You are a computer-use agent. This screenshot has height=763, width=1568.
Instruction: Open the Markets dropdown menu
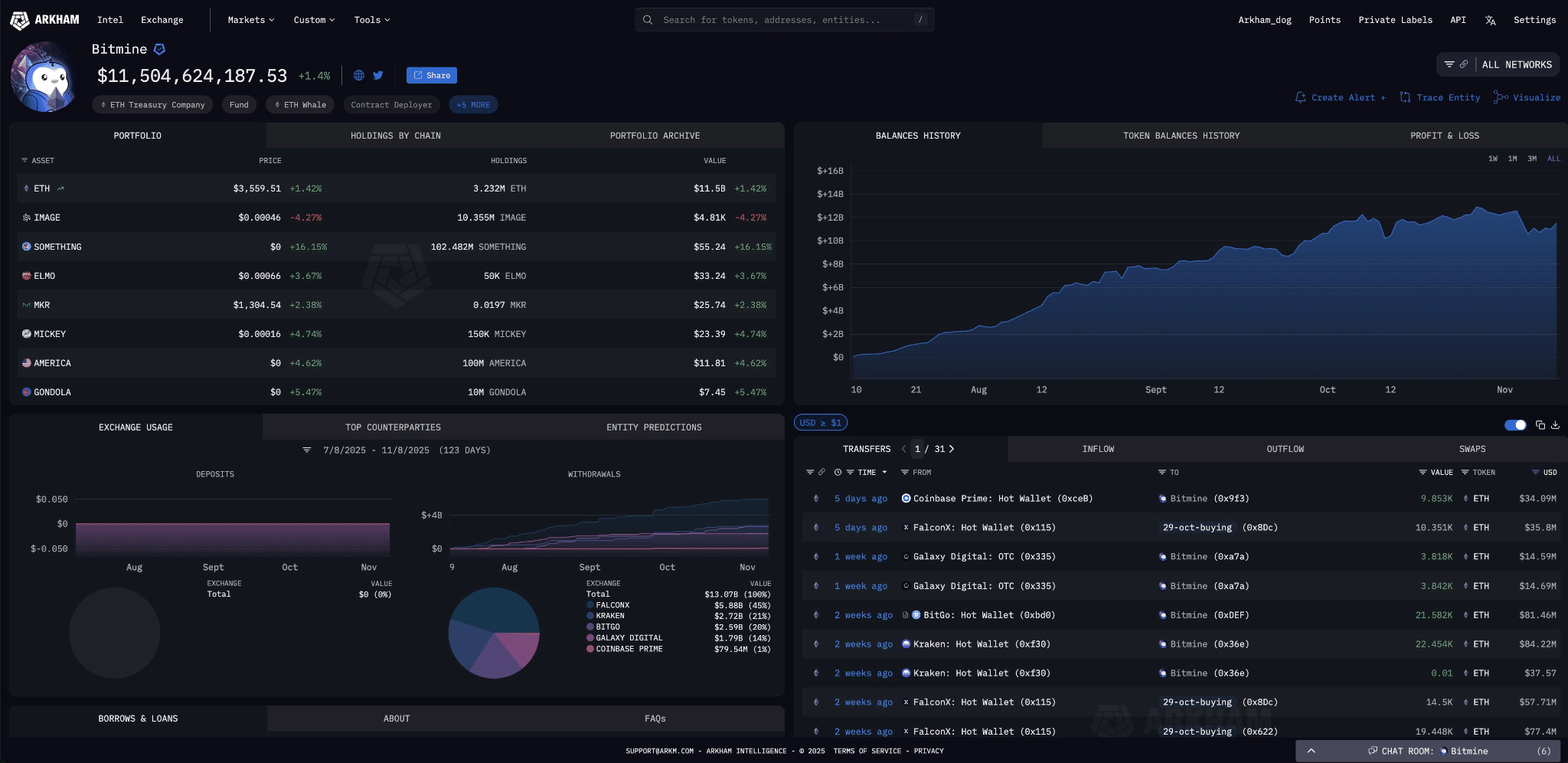point(250,20)
